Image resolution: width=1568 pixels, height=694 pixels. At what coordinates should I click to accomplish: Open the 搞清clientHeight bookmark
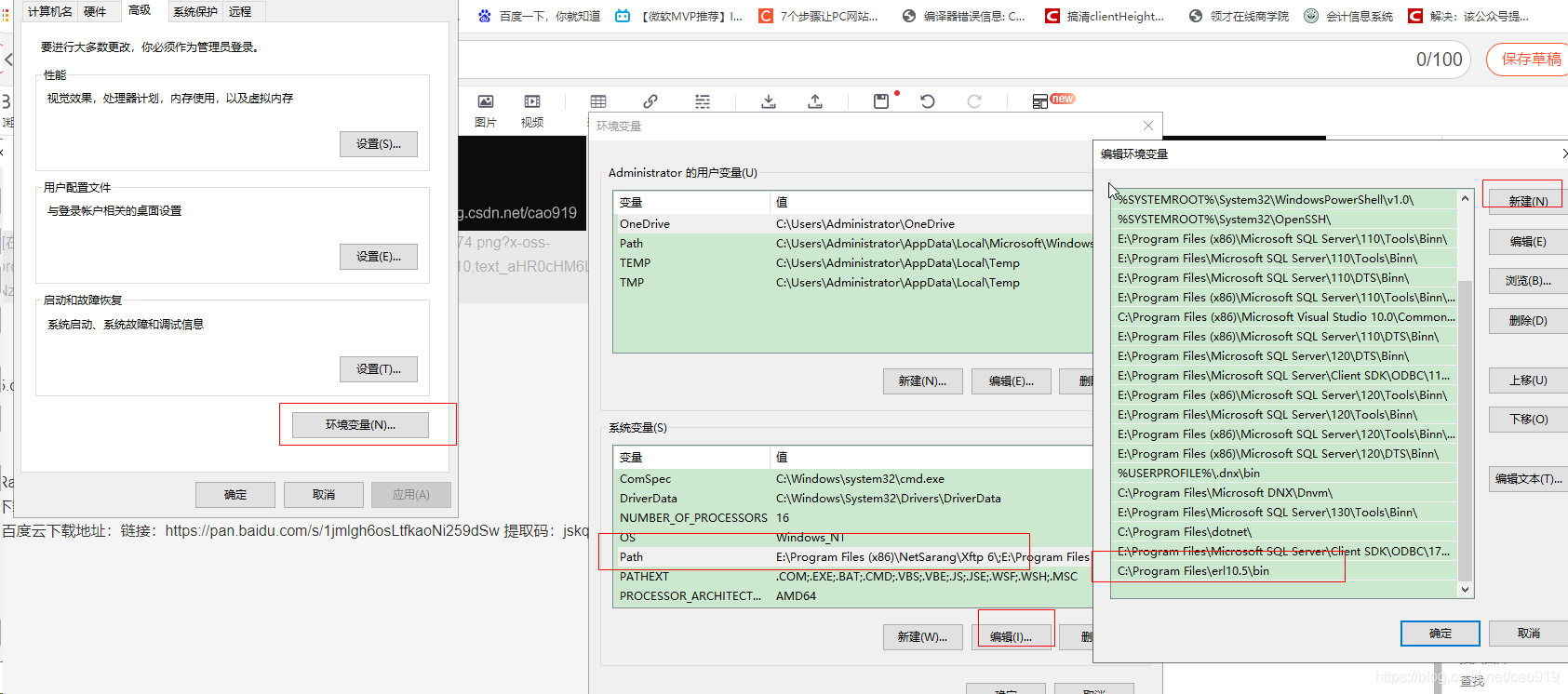pyautogui.click(x=1105, y=16)
